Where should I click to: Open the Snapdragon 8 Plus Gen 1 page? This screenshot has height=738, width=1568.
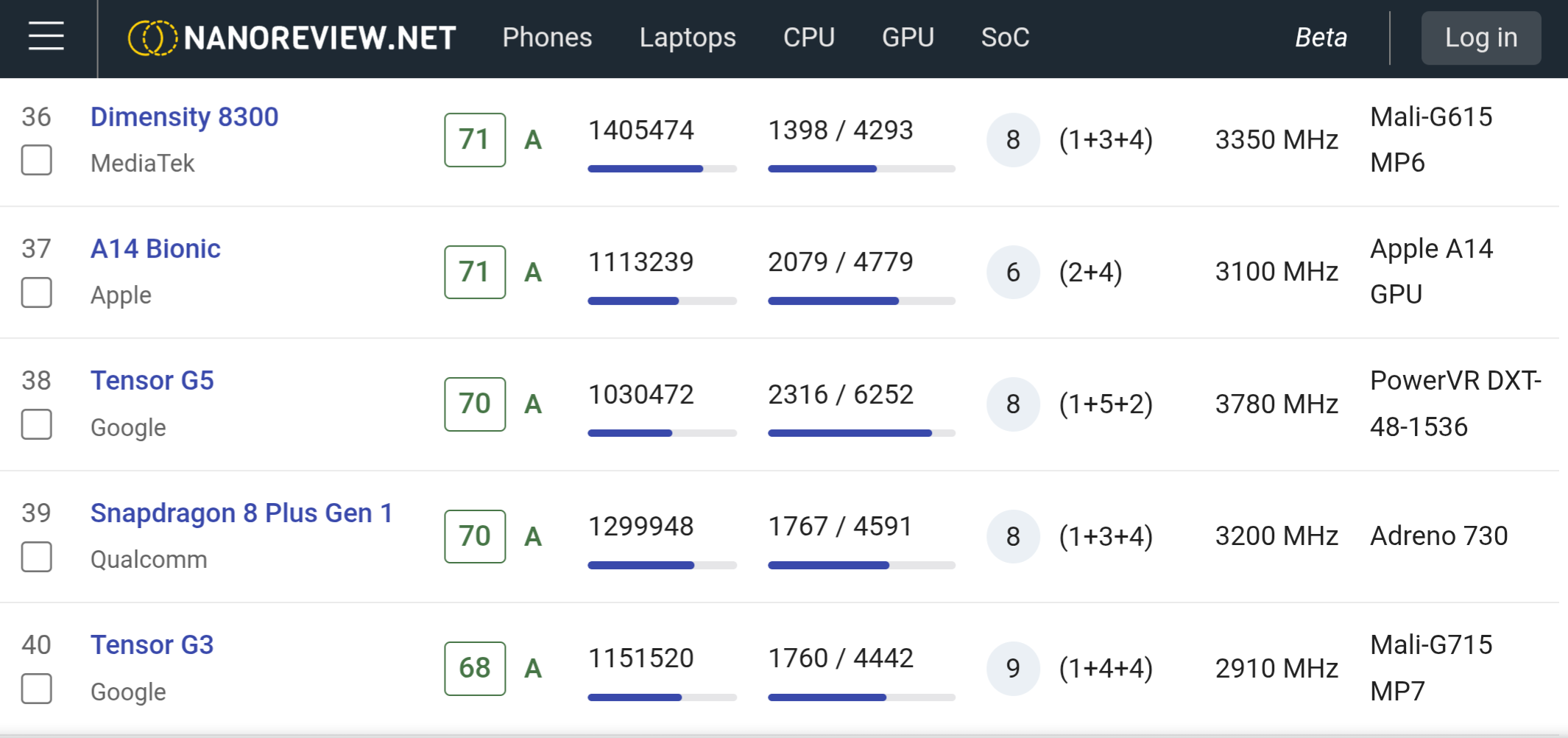tap(241, 513)
